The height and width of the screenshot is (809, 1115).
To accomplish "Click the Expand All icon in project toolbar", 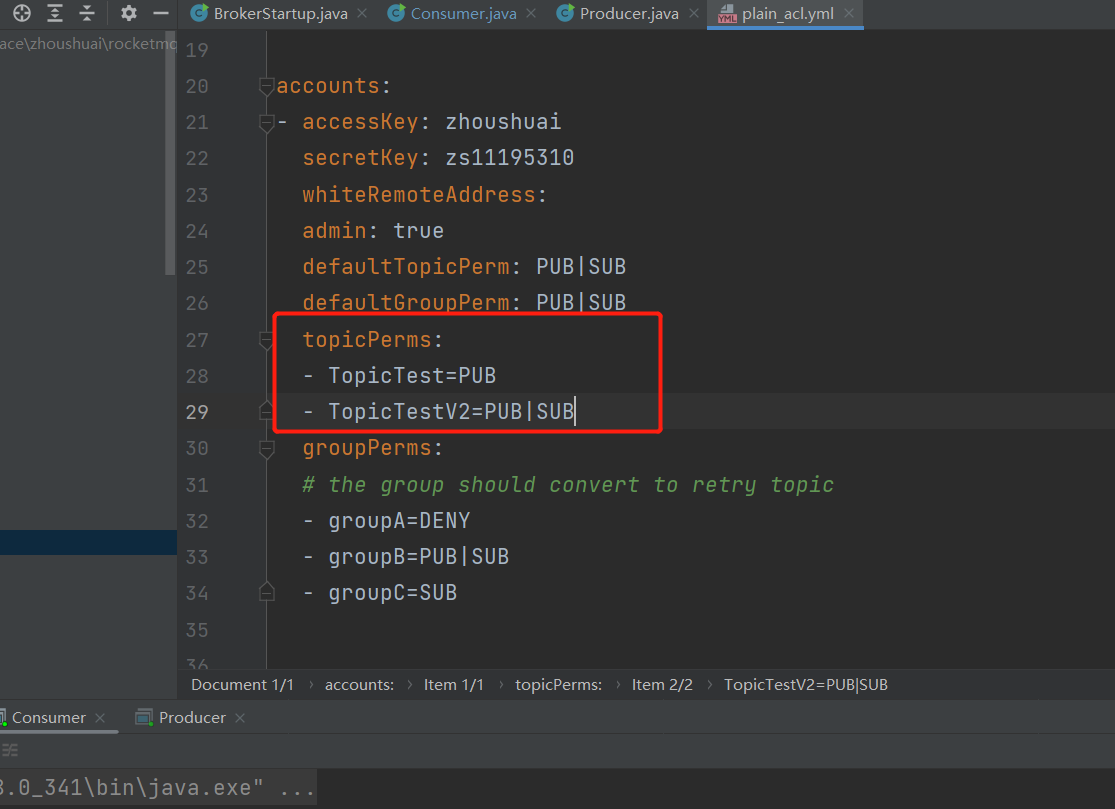I will 55,13.
